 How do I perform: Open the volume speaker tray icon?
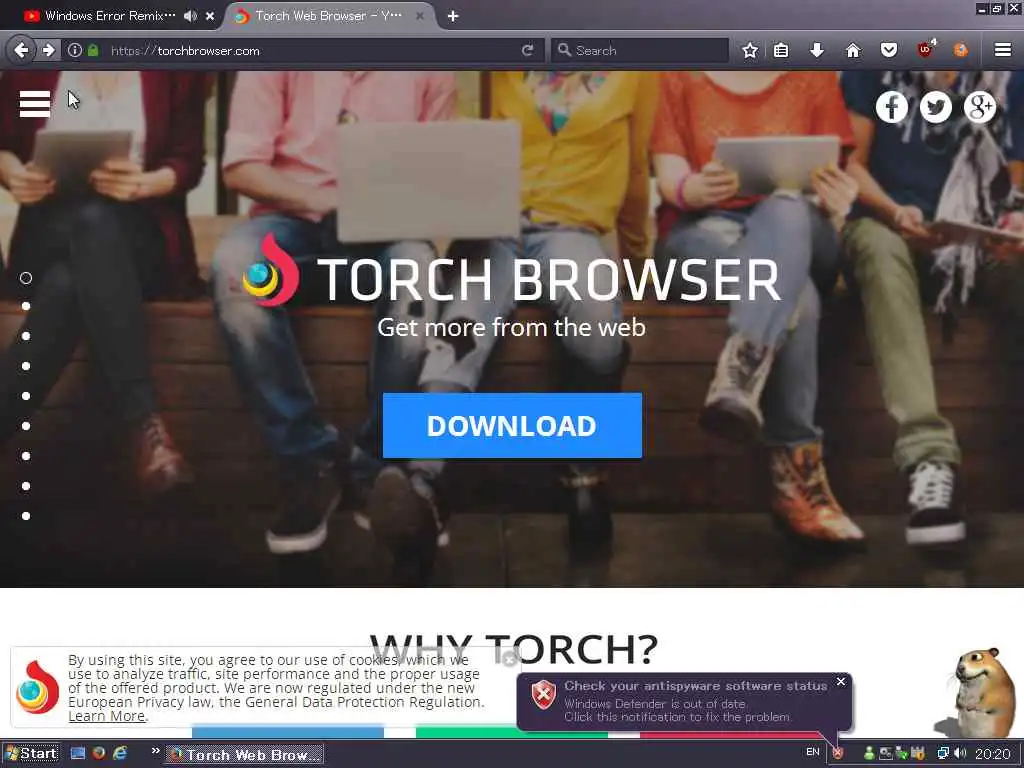960,754
